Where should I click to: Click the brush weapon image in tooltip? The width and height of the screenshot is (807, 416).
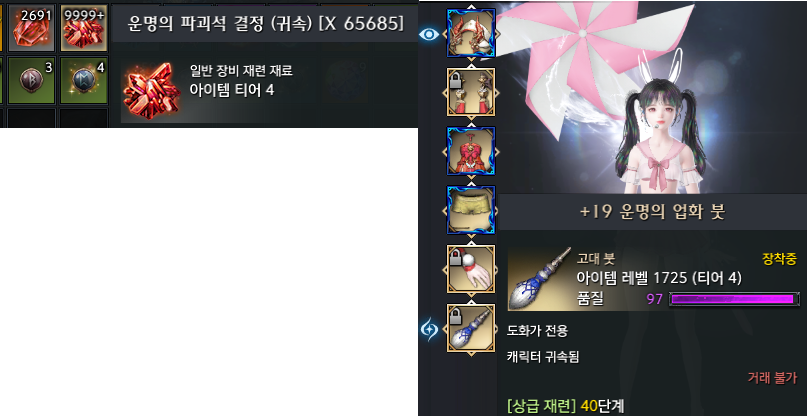point(540,279)
